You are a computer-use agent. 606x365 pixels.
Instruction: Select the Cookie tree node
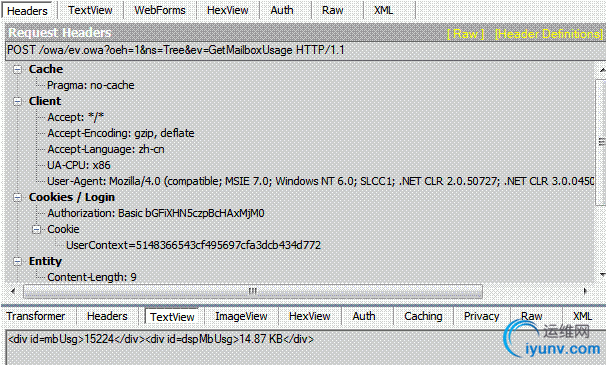pyautogui.click(x=63, y=229)
